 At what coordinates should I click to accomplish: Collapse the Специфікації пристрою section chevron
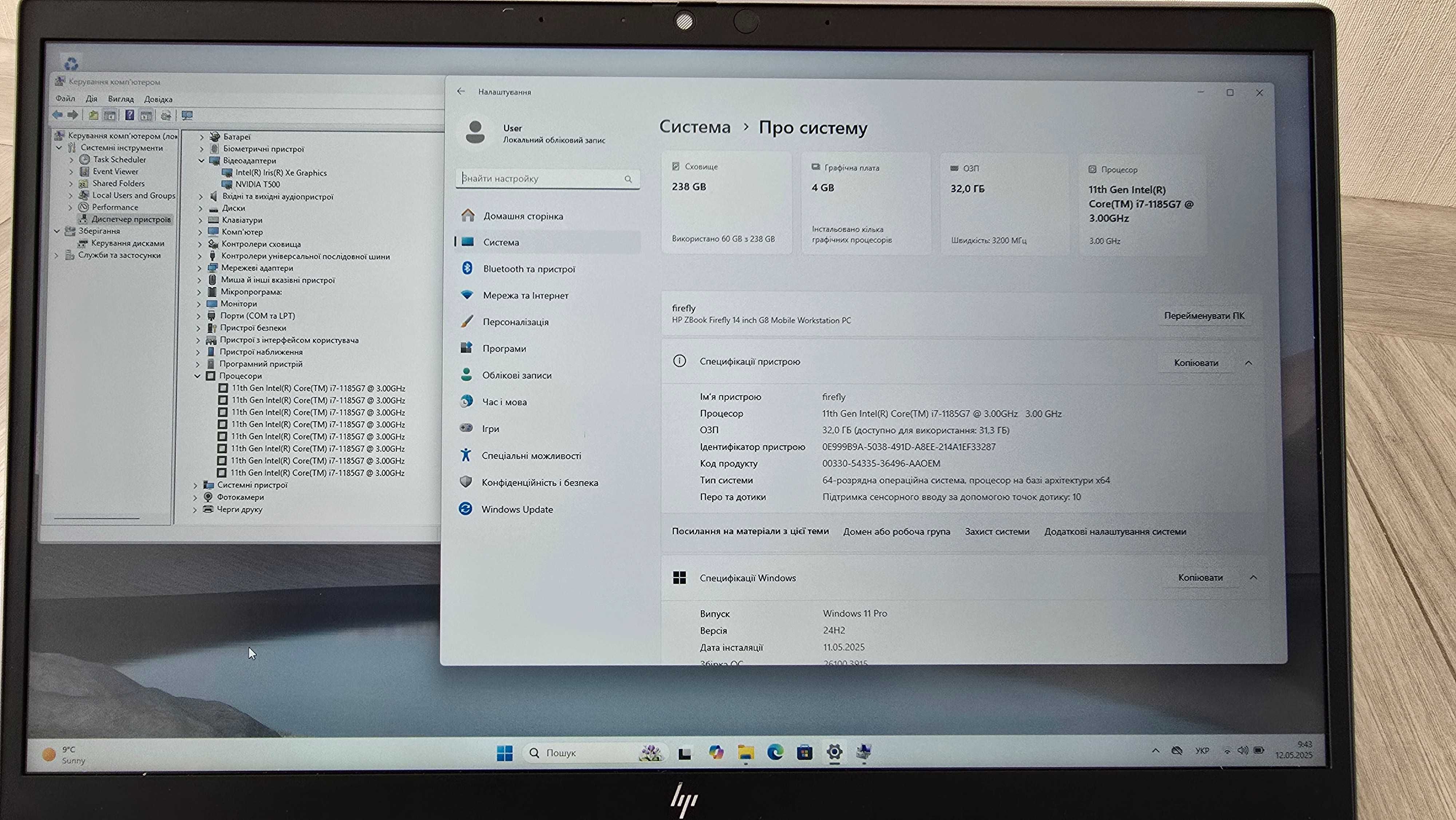coord(1249,363)
